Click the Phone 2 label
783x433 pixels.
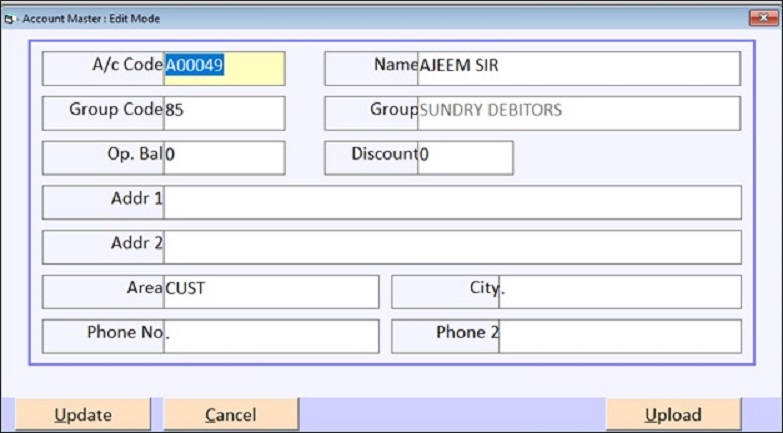[x=467, y=332]
